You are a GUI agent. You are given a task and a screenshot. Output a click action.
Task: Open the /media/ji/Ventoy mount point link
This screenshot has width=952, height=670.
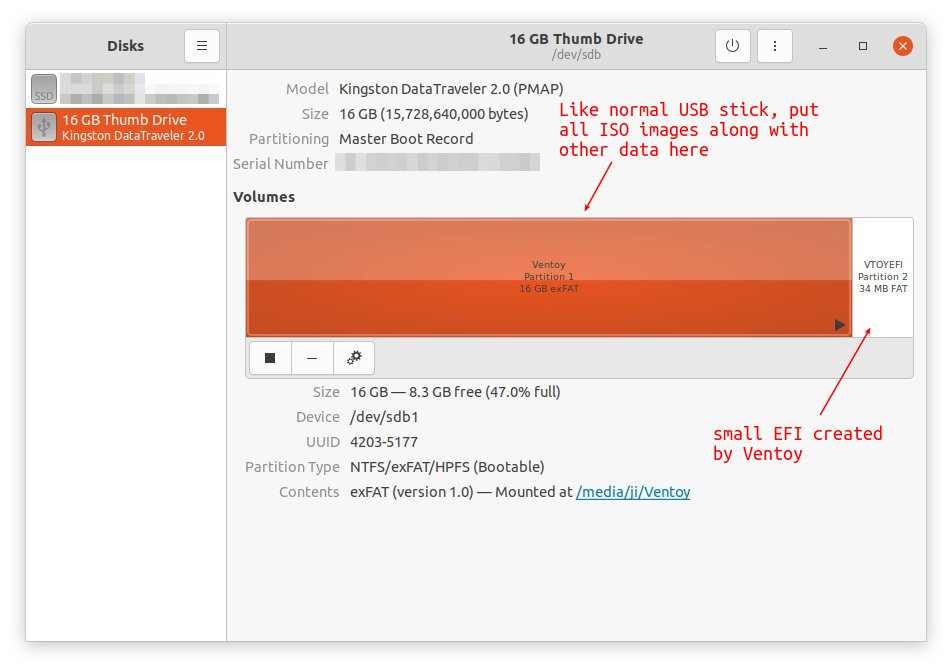[633, 492]
